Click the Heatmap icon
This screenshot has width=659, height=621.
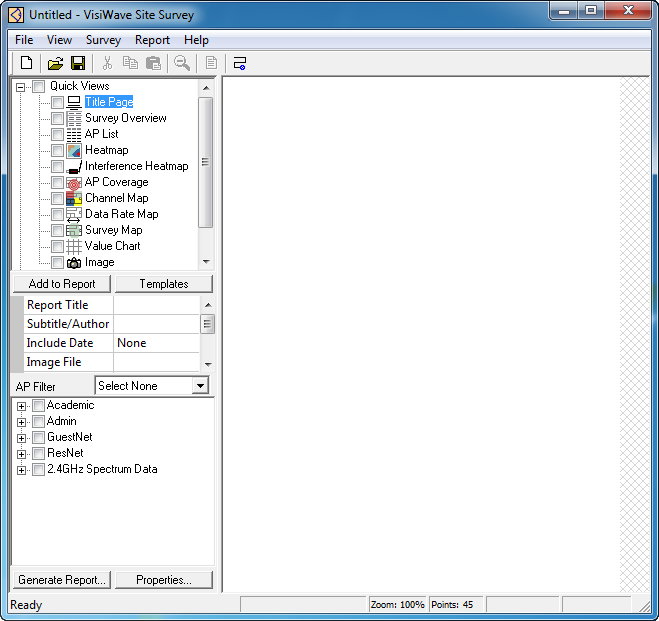[74, 150]
